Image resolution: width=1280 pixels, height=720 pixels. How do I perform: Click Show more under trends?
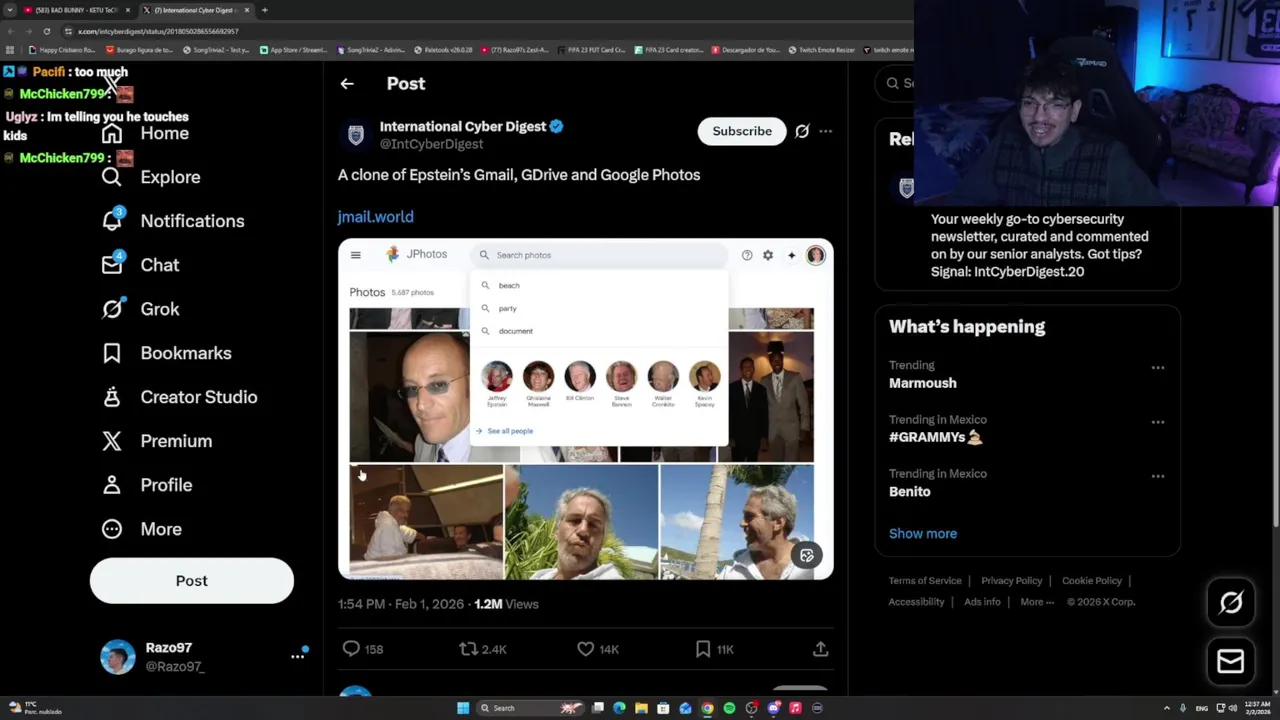coord(923,534)
